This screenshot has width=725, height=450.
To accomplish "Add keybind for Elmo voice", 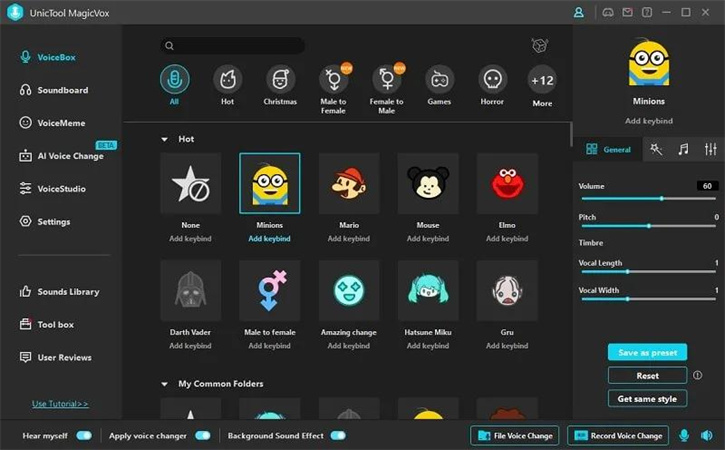I will click(507, 239).
